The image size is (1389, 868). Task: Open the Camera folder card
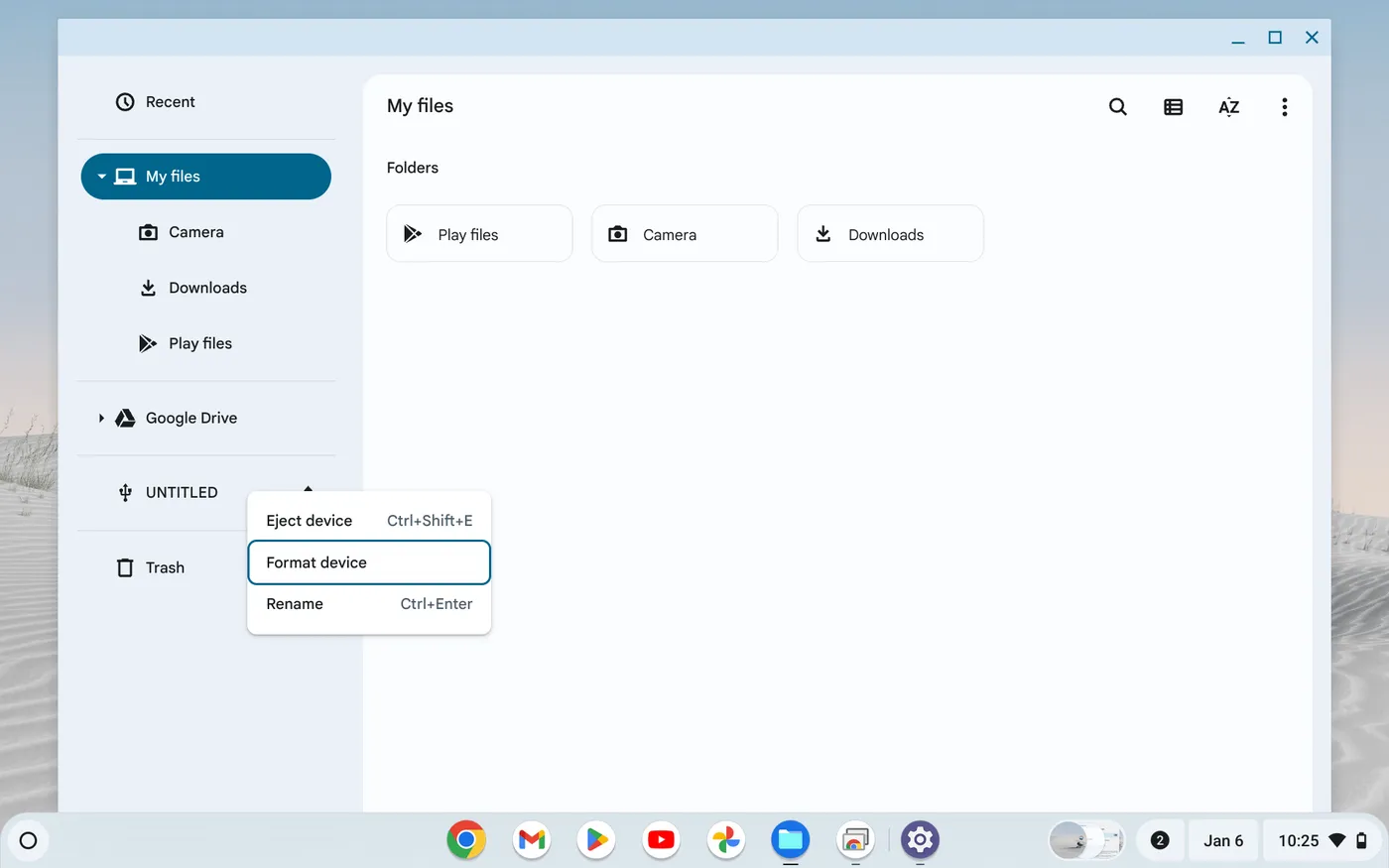685,234
